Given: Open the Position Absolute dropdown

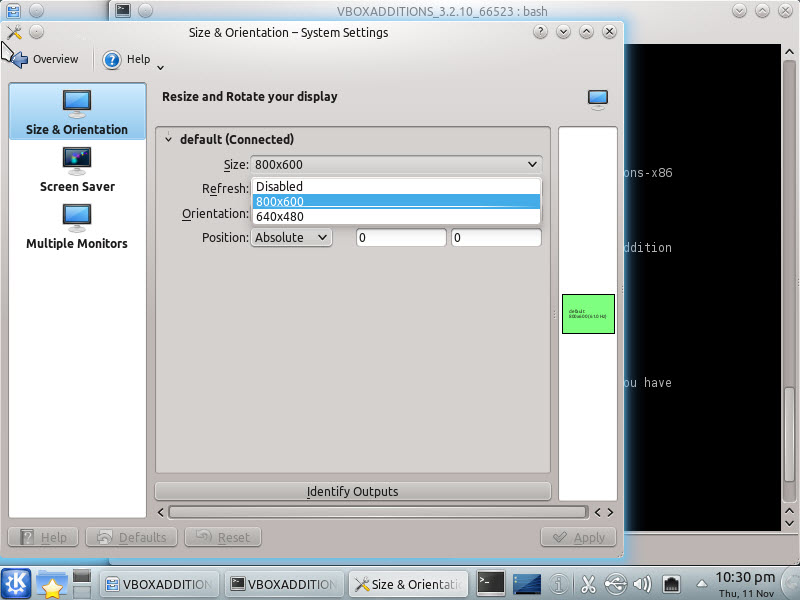Looking at the screenshot, I should (291, 237).
